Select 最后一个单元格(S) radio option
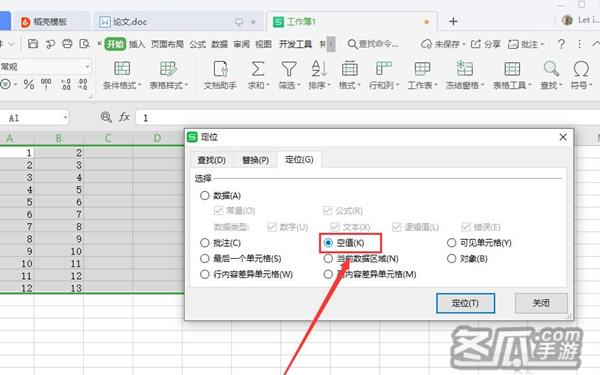The width and height of the screenshot is (600, 375). pos(205,259)
